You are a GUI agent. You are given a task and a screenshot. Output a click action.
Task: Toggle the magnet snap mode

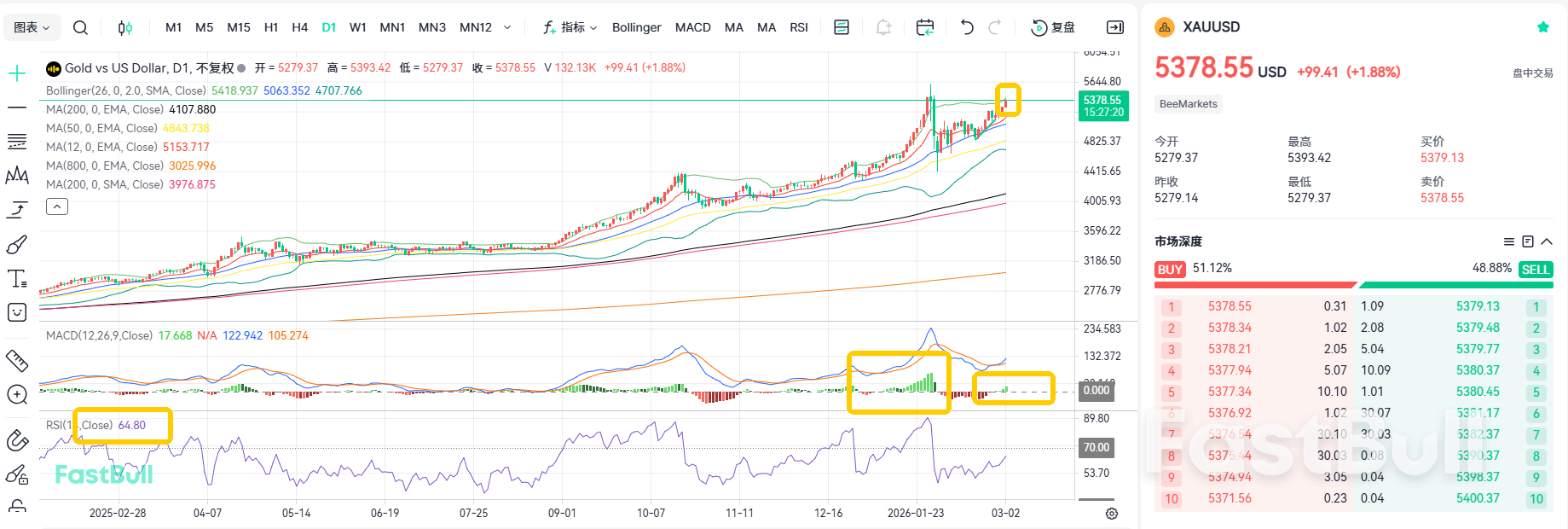[x=17, y=440]
